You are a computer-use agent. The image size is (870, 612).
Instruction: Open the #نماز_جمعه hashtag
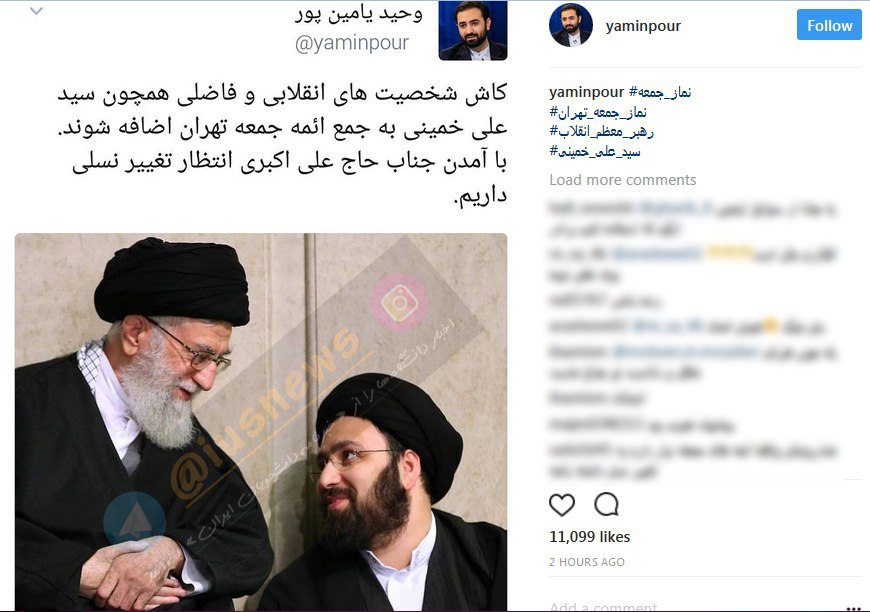coord(660,92)
